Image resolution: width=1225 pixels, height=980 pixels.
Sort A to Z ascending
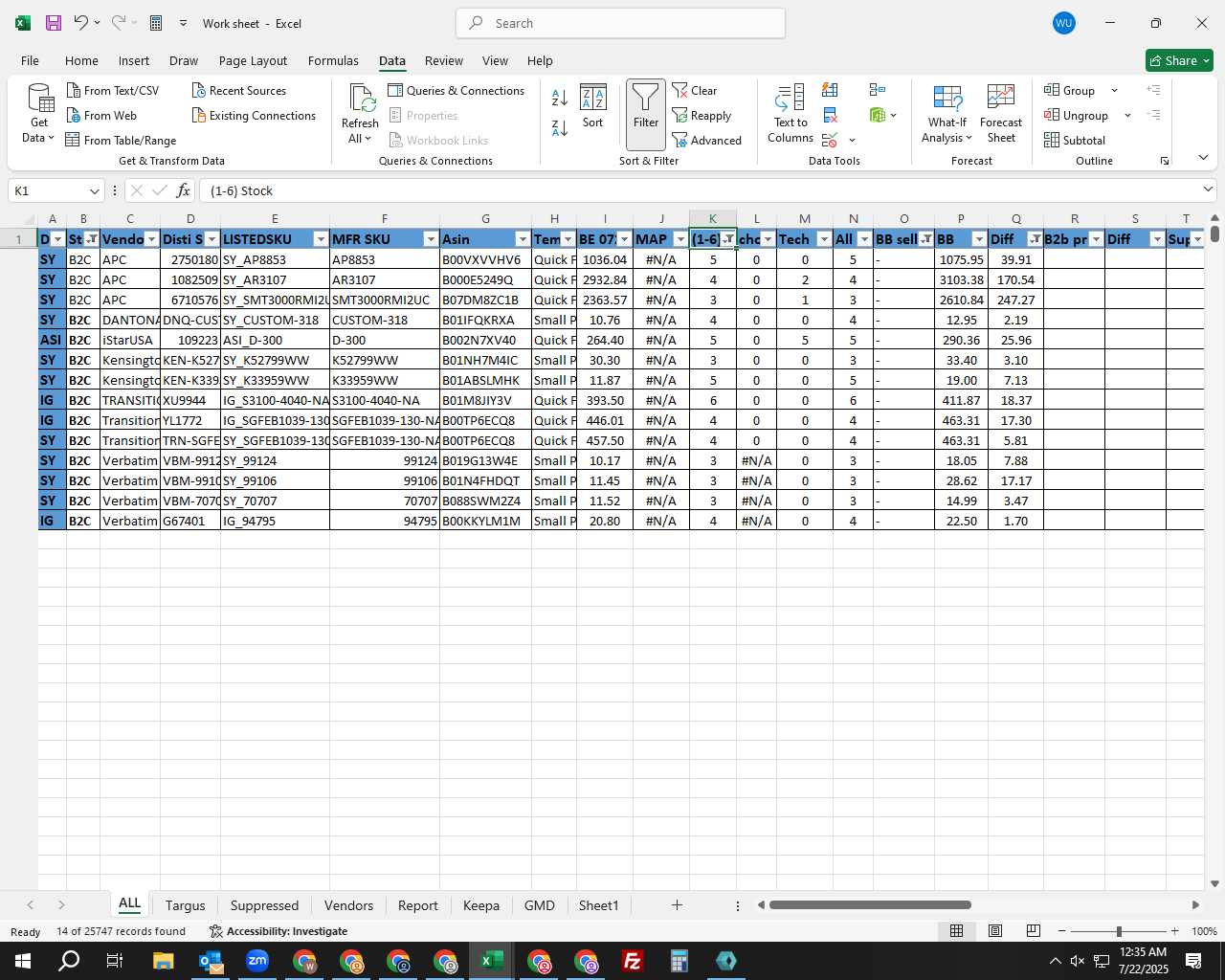(x=560, y=98)
